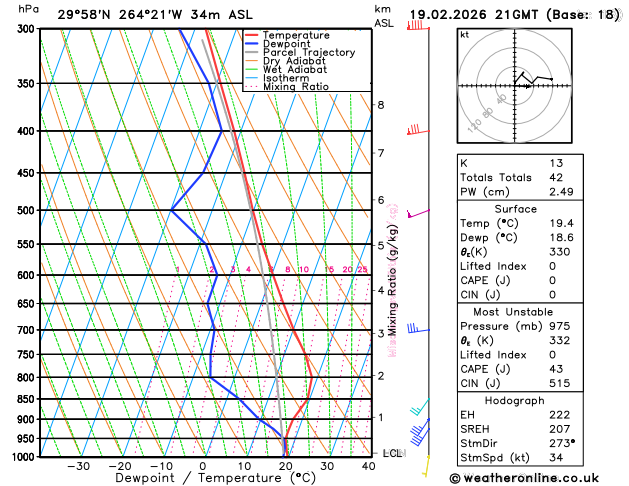Screen dimensions: 629x486
Task: Click the vertical Mixing Ratio (g/kg) axis title
Action: (x=392, y=280)
